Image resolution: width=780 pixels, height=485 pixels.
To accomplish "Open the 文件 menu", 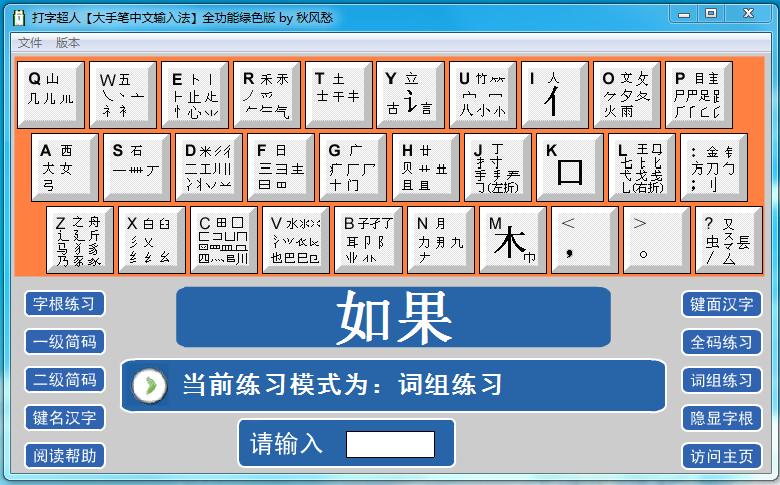I will (29, 43).
